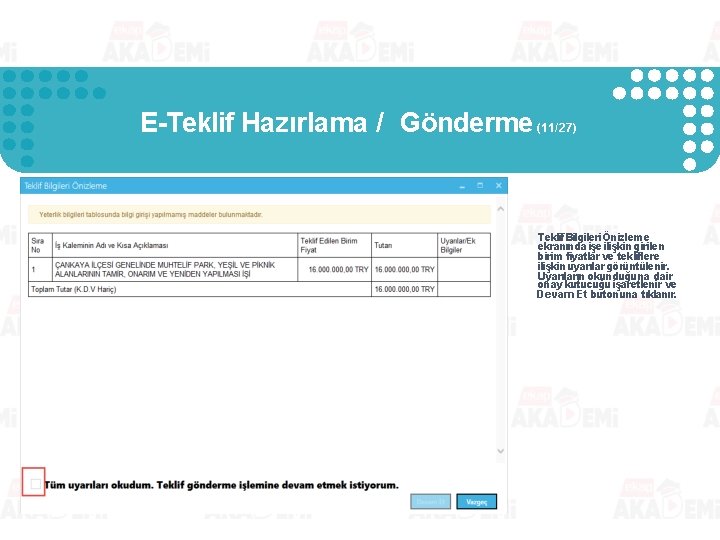Click the scrollbar up arrow
Screen dimensions: 720x540
[x=501, y=209]
